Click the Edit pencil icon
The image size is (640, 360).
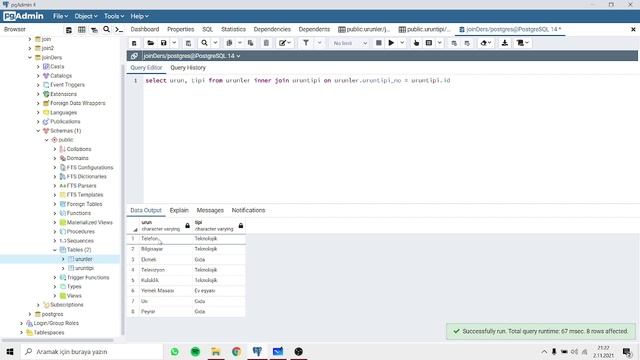tap(282, 43)
